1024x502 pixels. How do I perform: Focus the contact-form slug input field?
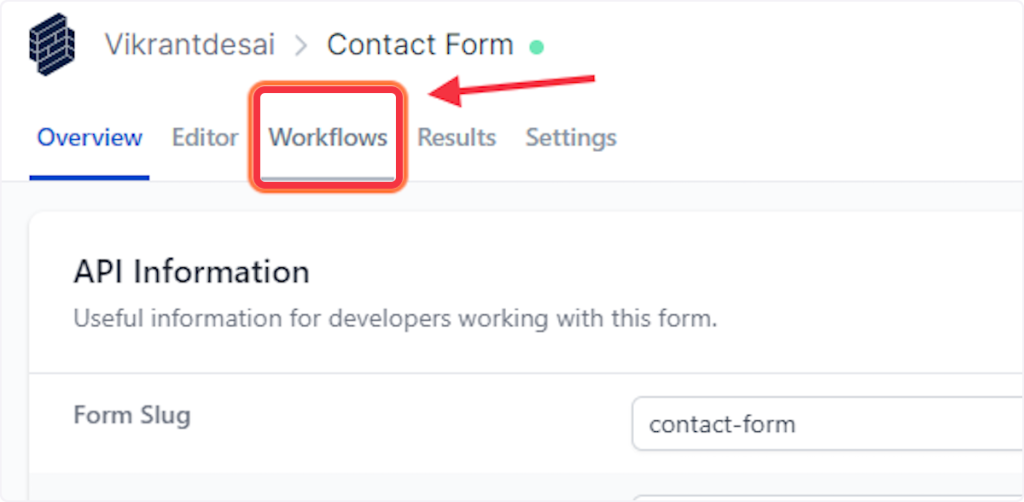tap(820, 424)
